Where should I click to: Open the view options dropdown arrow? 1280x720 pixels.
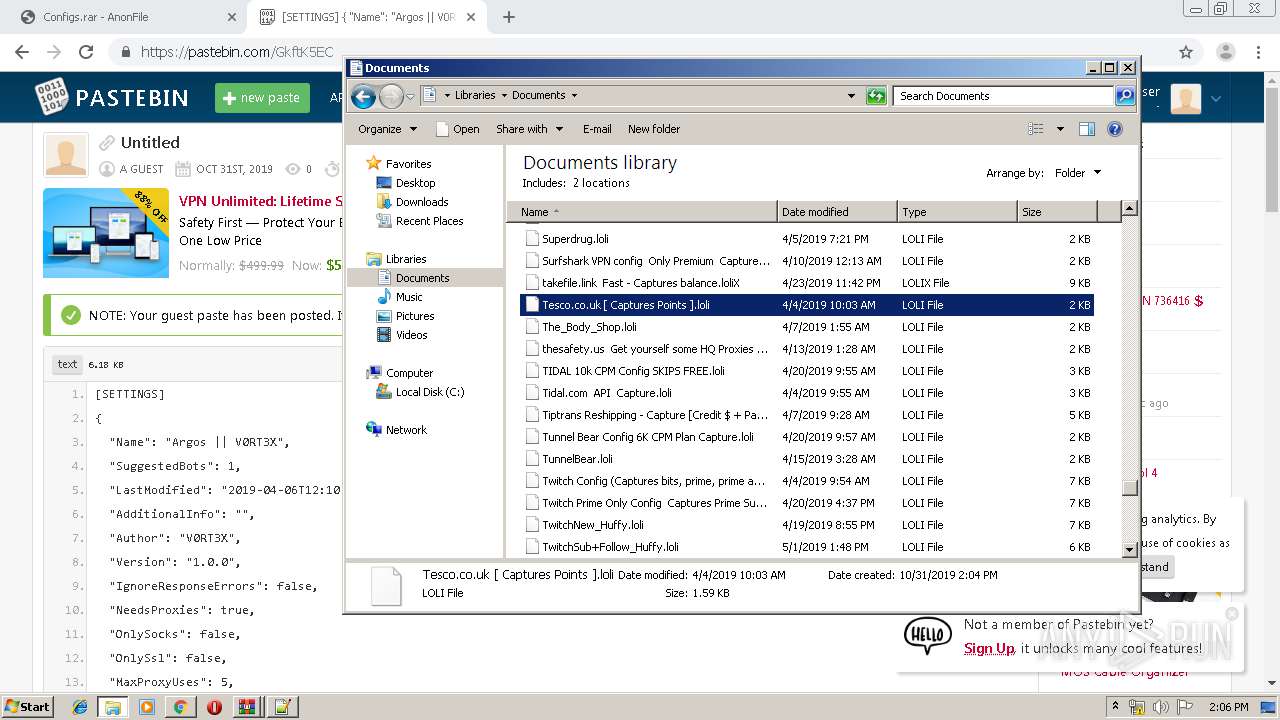1060,129
